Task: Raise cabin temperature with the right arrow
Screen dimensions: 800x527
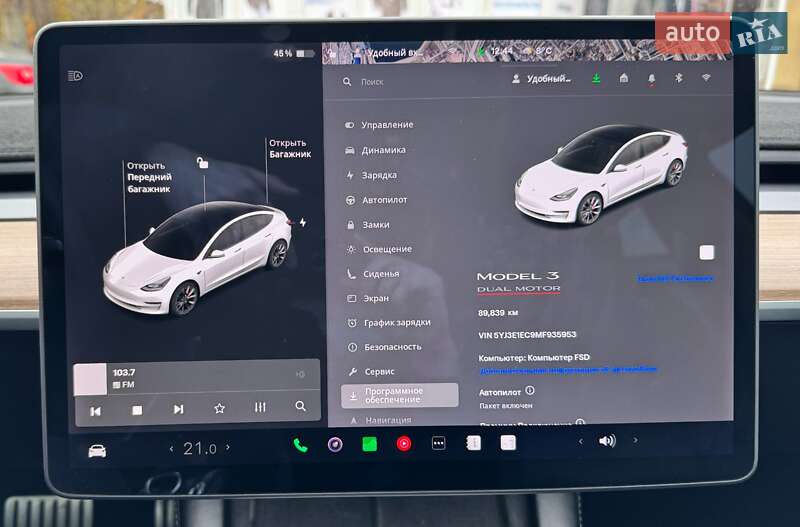Action: pyautogui.click(x=228, y=447)
